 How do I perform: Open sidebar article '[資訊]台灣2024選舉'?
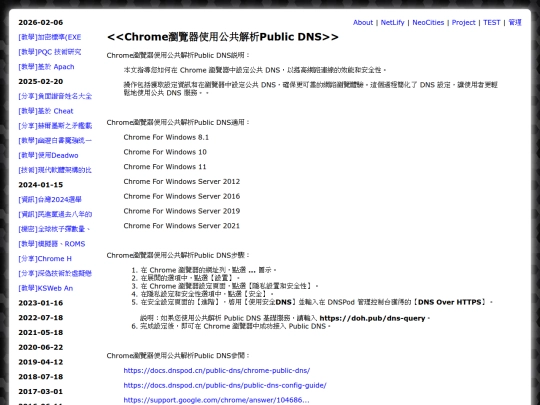[x=50, y=199]
